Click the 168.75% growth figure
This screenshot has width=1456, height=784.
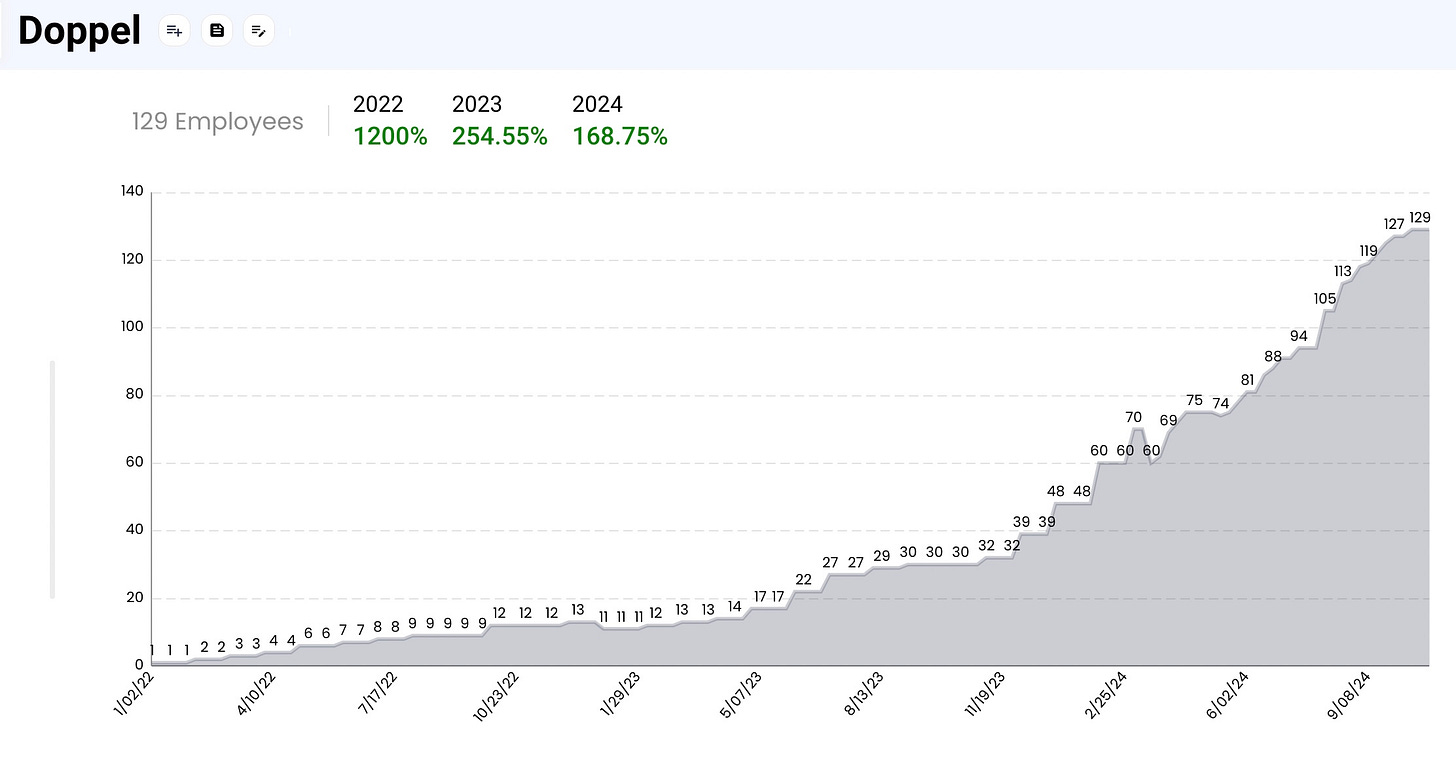[x=620, y=137]
